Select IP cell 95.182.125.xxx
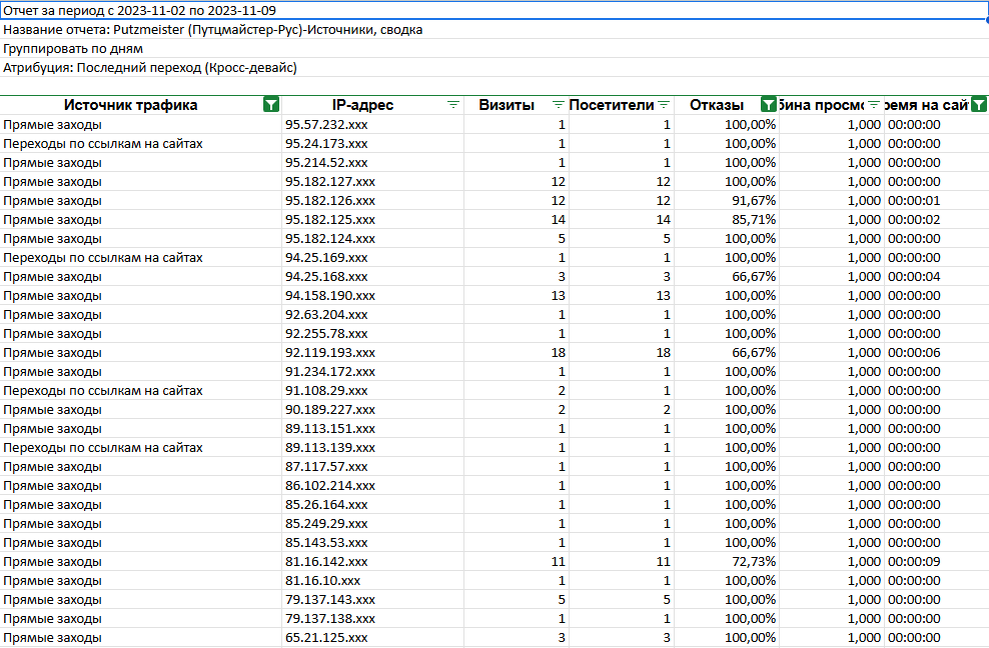The height and width of the screenshot is (648, 989). pos(373,220)
